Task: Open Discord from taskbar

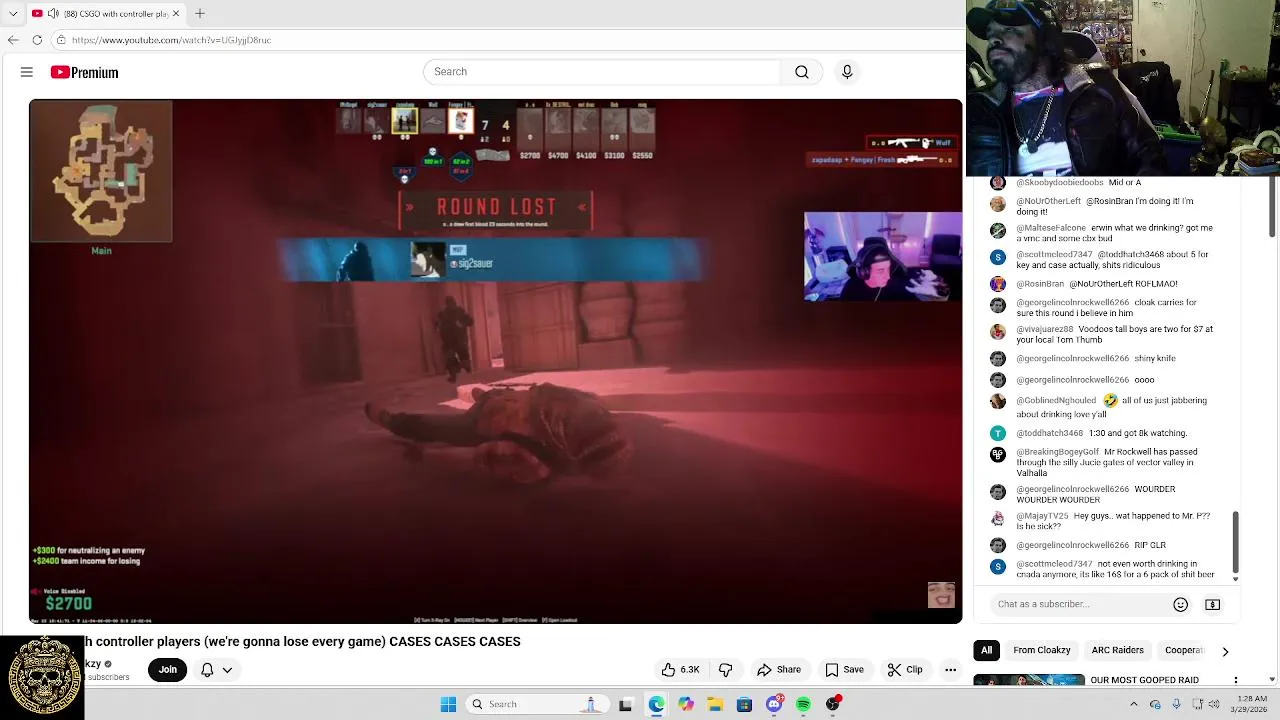Action: pyautogui.click(x=774, y=704)
